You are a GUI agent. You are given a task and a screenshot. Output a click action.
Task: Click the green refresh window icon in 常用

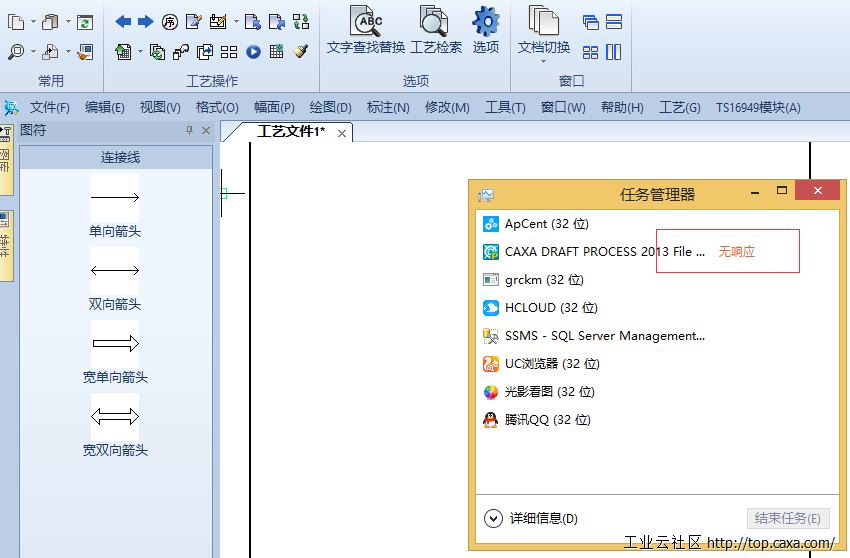(x=85, y=22)
